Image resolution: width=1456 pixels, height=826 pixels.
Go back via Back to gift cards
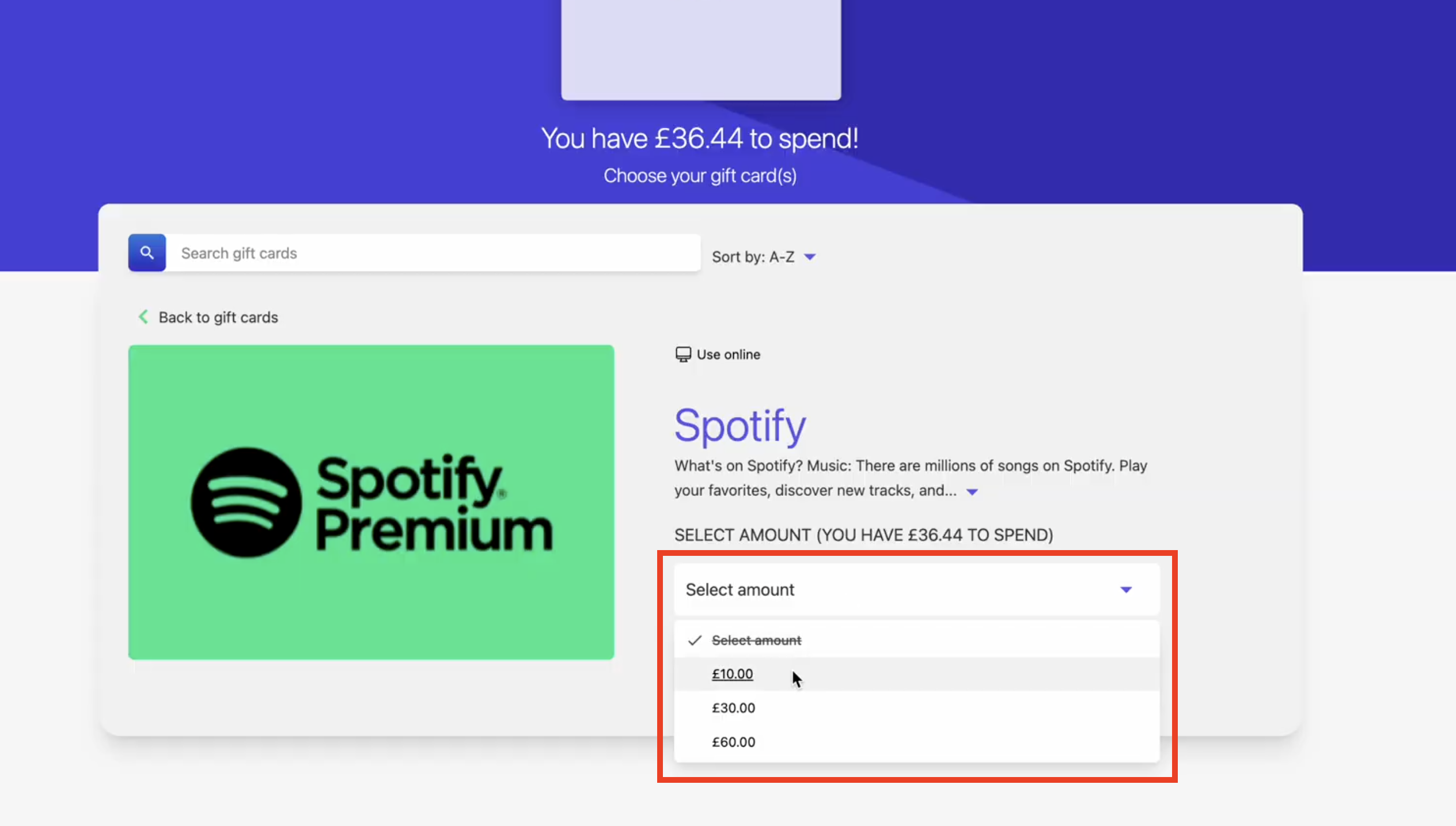[218, 317]
